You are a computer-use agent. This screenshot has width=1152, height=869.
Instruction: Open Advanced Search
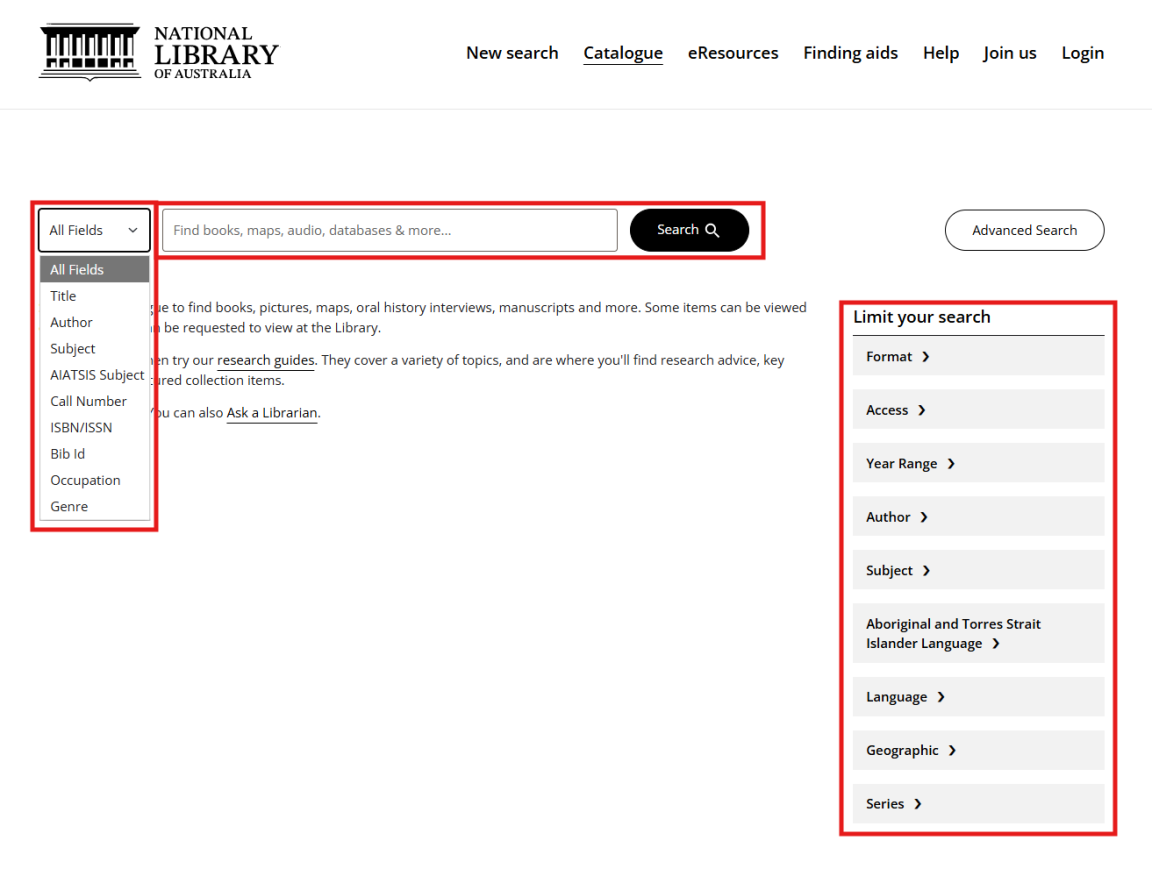tap(1024, 230)
